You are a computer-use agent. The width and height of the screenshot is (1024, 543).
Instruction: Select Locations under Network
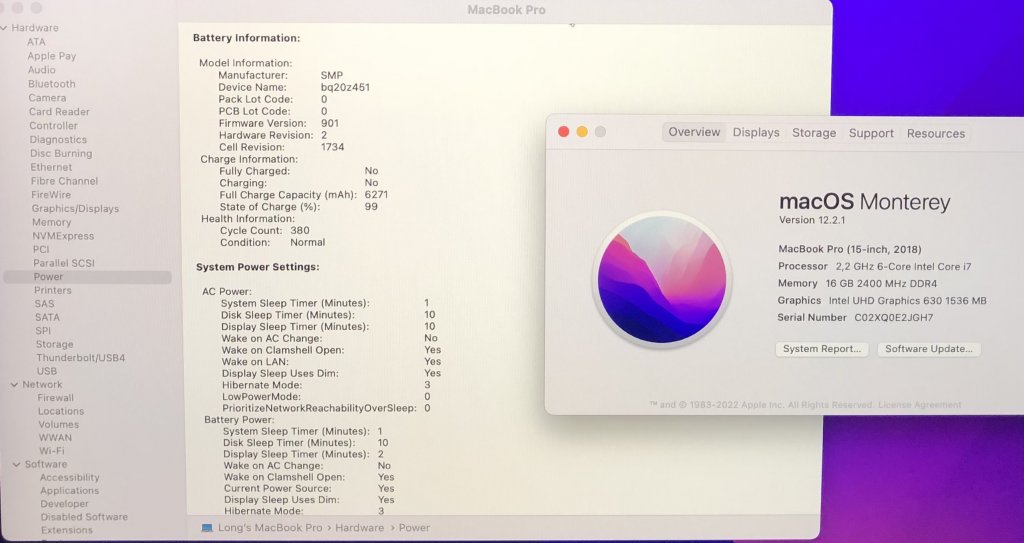point(61,412)
